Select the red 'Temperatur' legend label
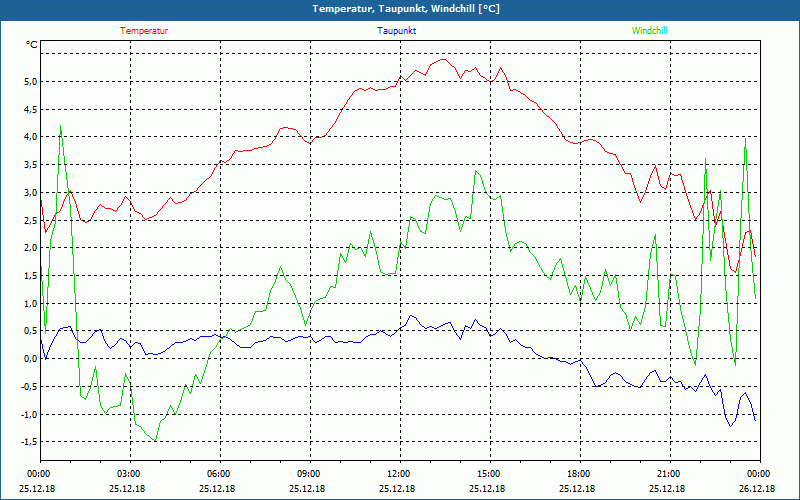Screen dimensions: 800x500 (144, 31)
